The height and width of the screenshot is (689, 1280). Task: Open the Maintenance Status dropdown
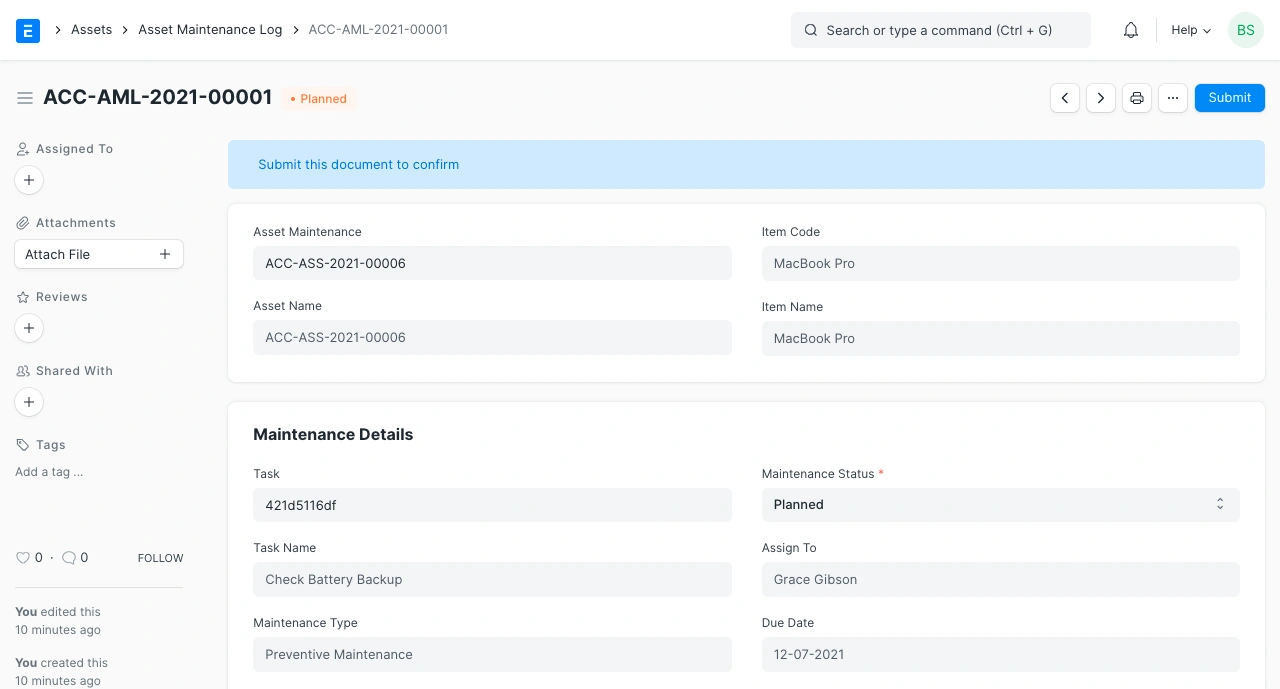coord(1000,505)
